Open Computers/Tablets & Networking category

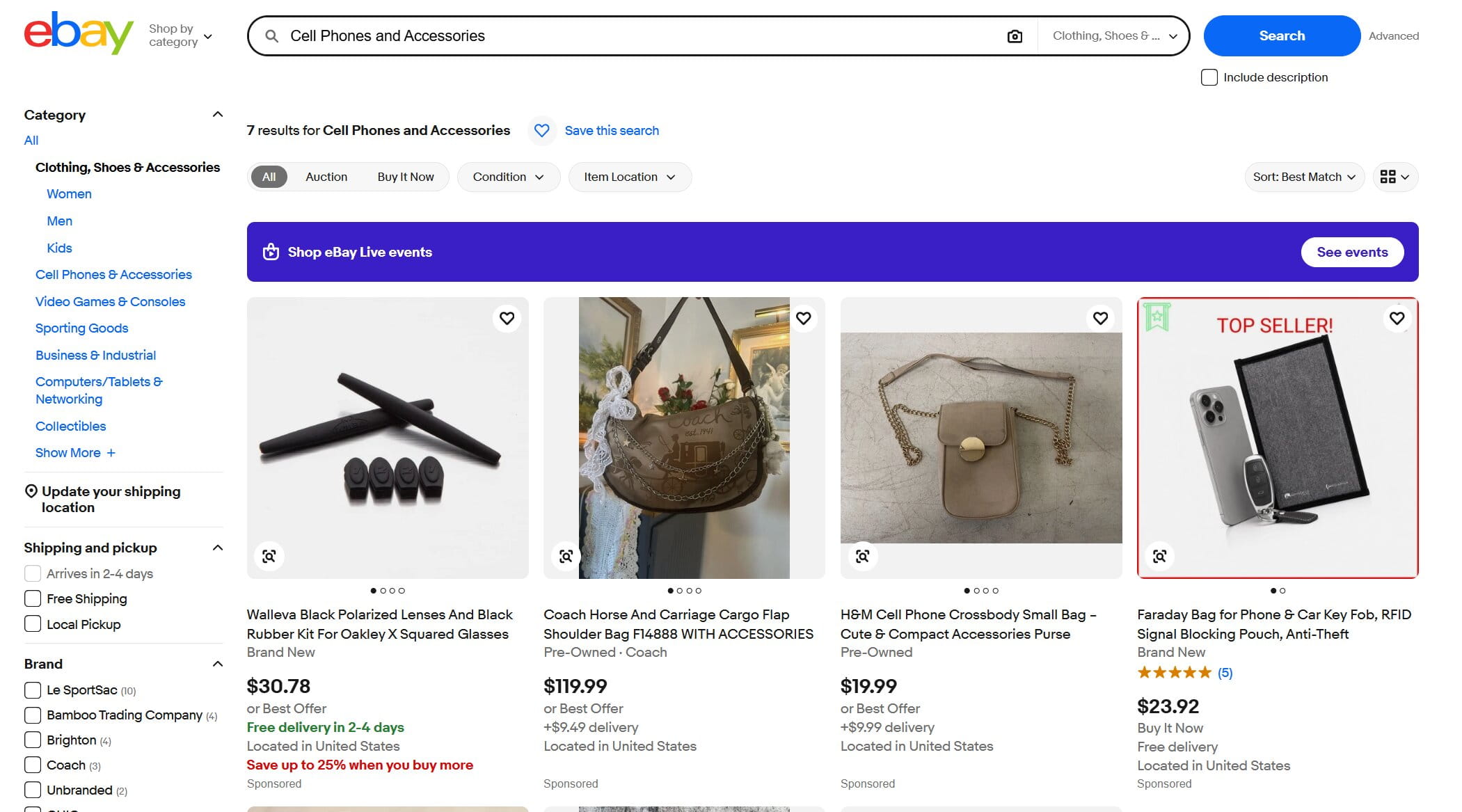tap(99, 390)
